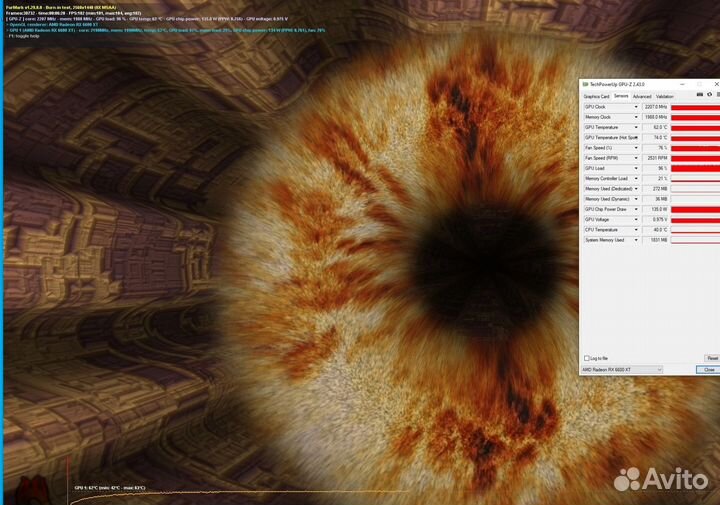This screenshot has height=505, width=720.
Task: Click the F1: toggle help overlay text
Action: (x=23, y=36)
